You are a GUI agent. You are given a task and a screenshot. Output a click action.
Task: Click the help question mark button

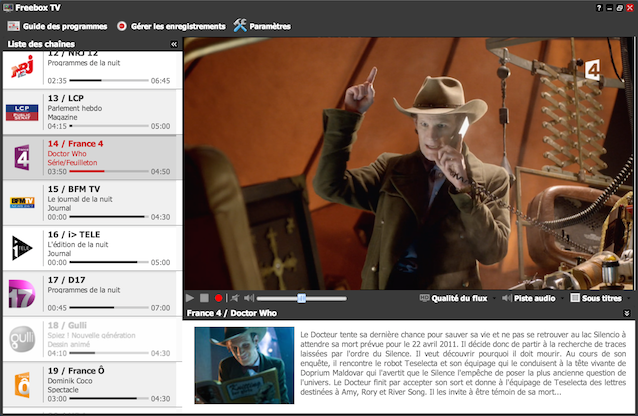coord(599,8)
